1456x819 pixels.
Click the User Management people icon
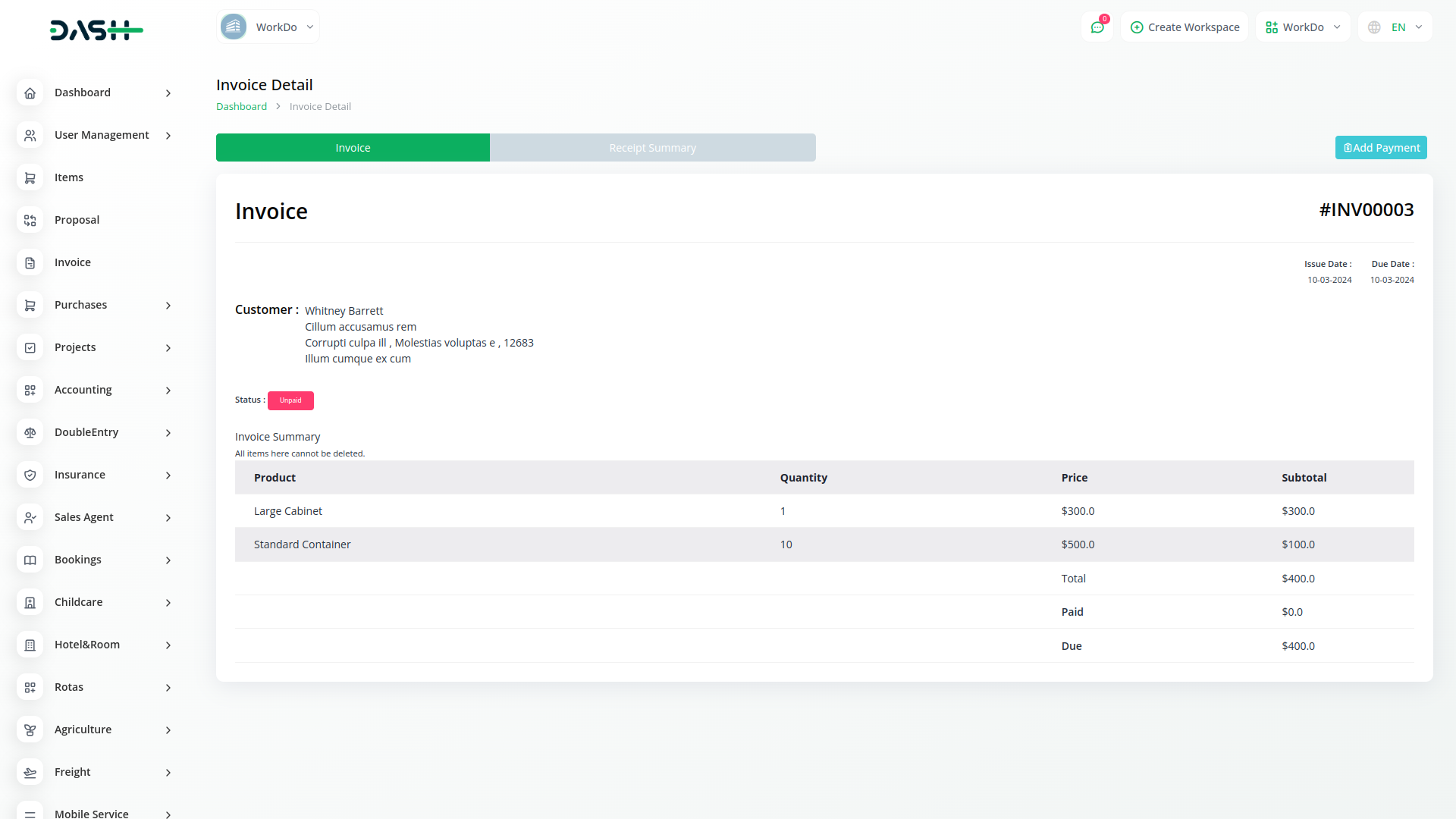pos(30,135)
